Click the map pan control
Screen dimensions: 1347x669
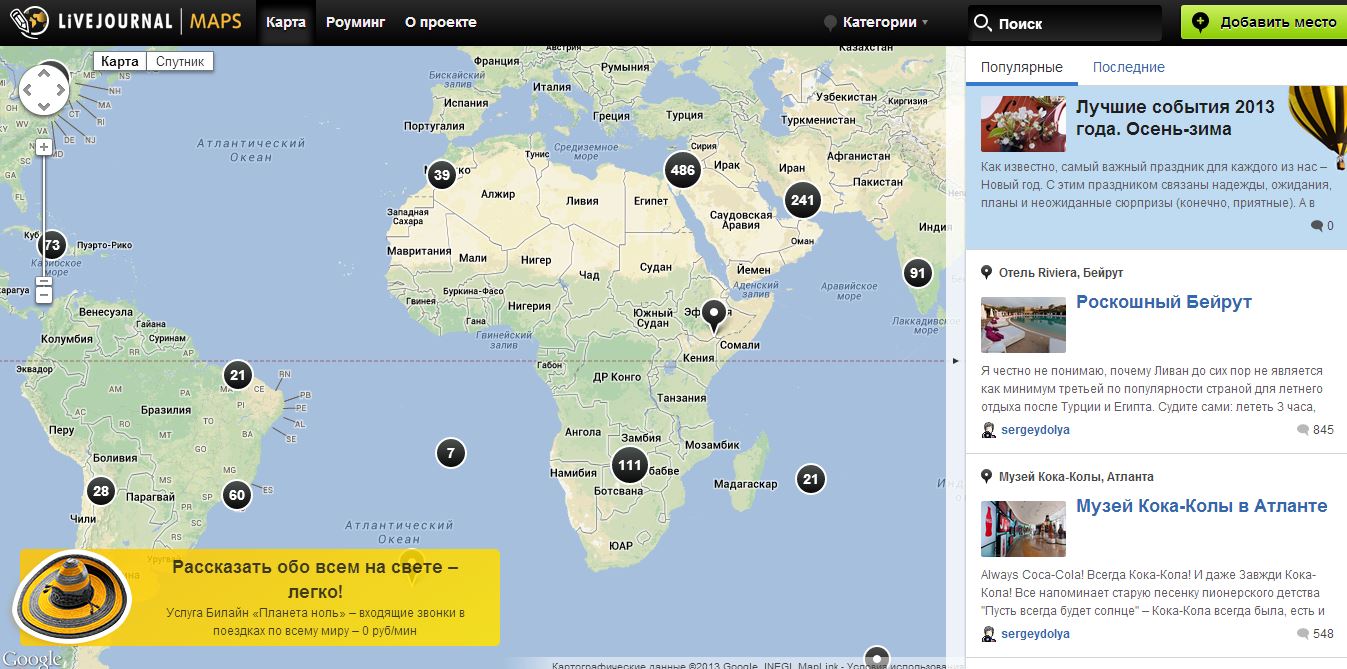coord(44,91)
